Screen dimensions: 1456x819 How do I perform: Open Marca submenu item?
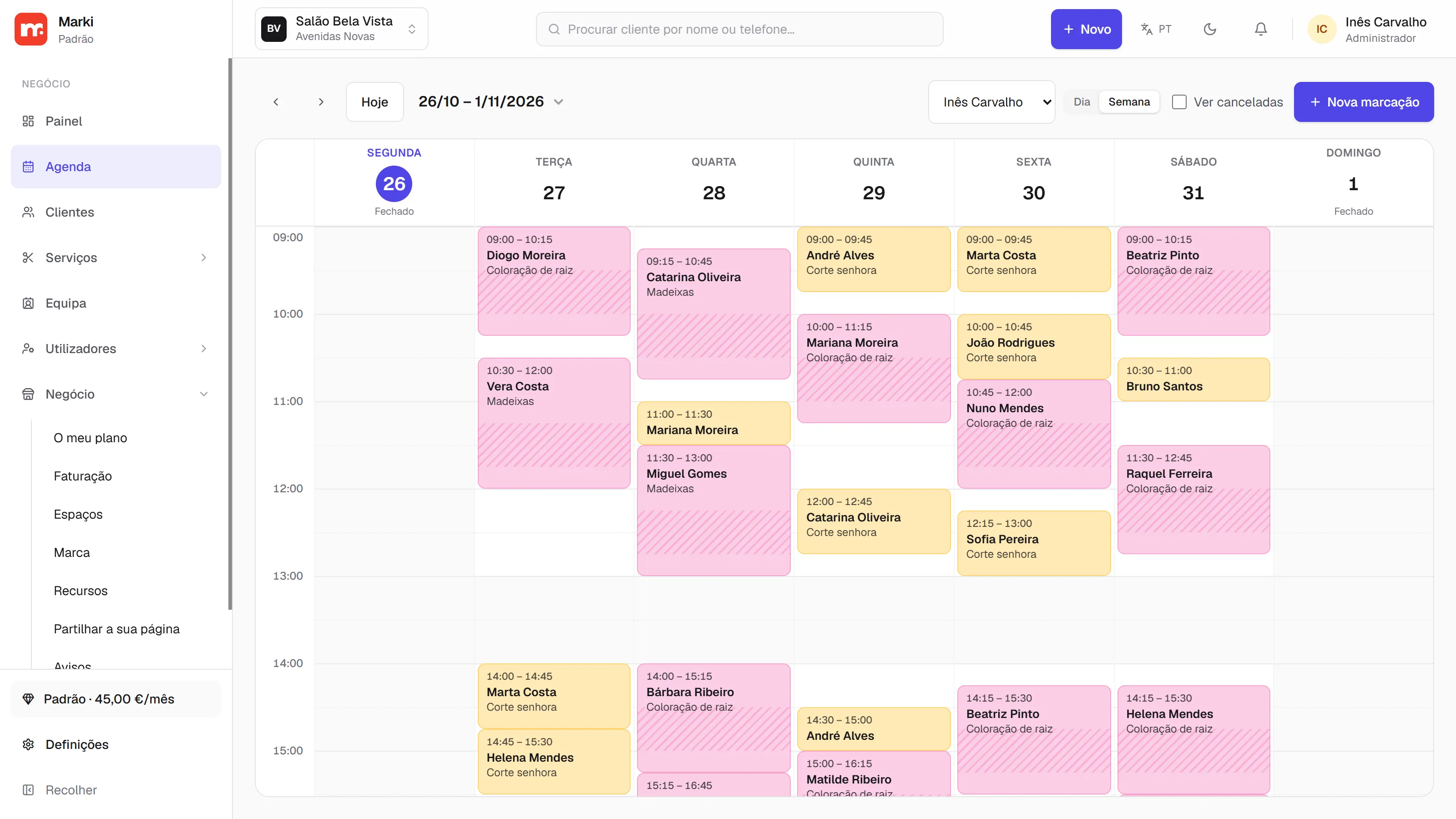point(72,552)
